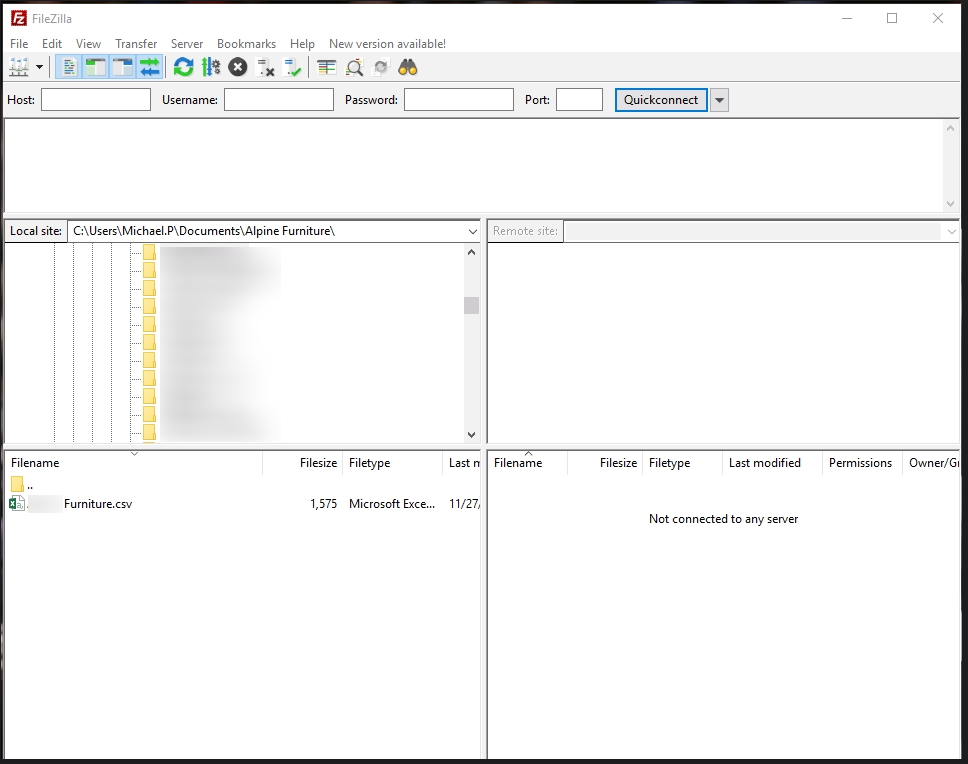Expand the Remote site path dropdown
The image size is (968, 764).
tap(951, 231)
